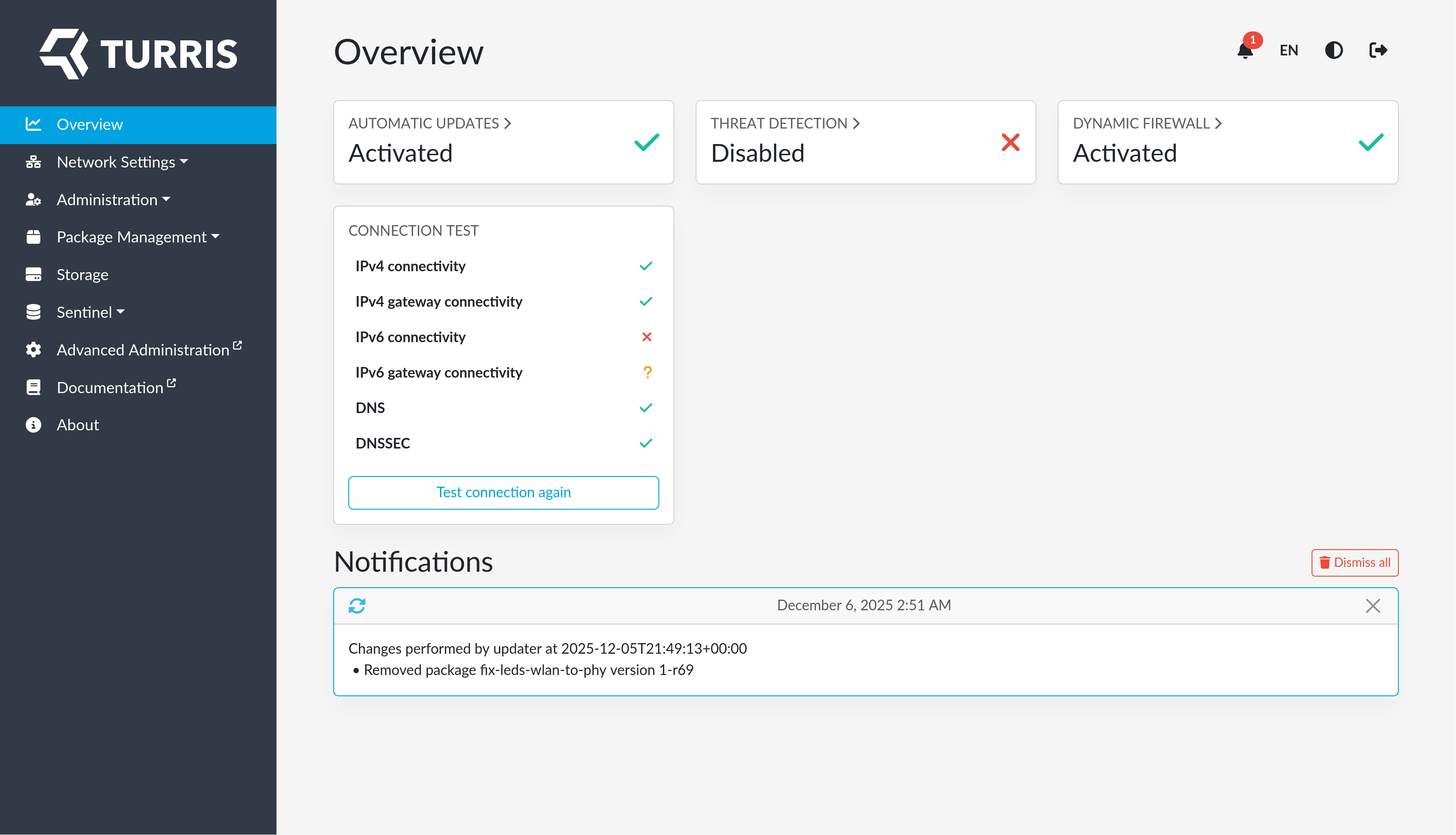Click the Storage drive icon
1456x835 pixels.
tap(33, 274)
